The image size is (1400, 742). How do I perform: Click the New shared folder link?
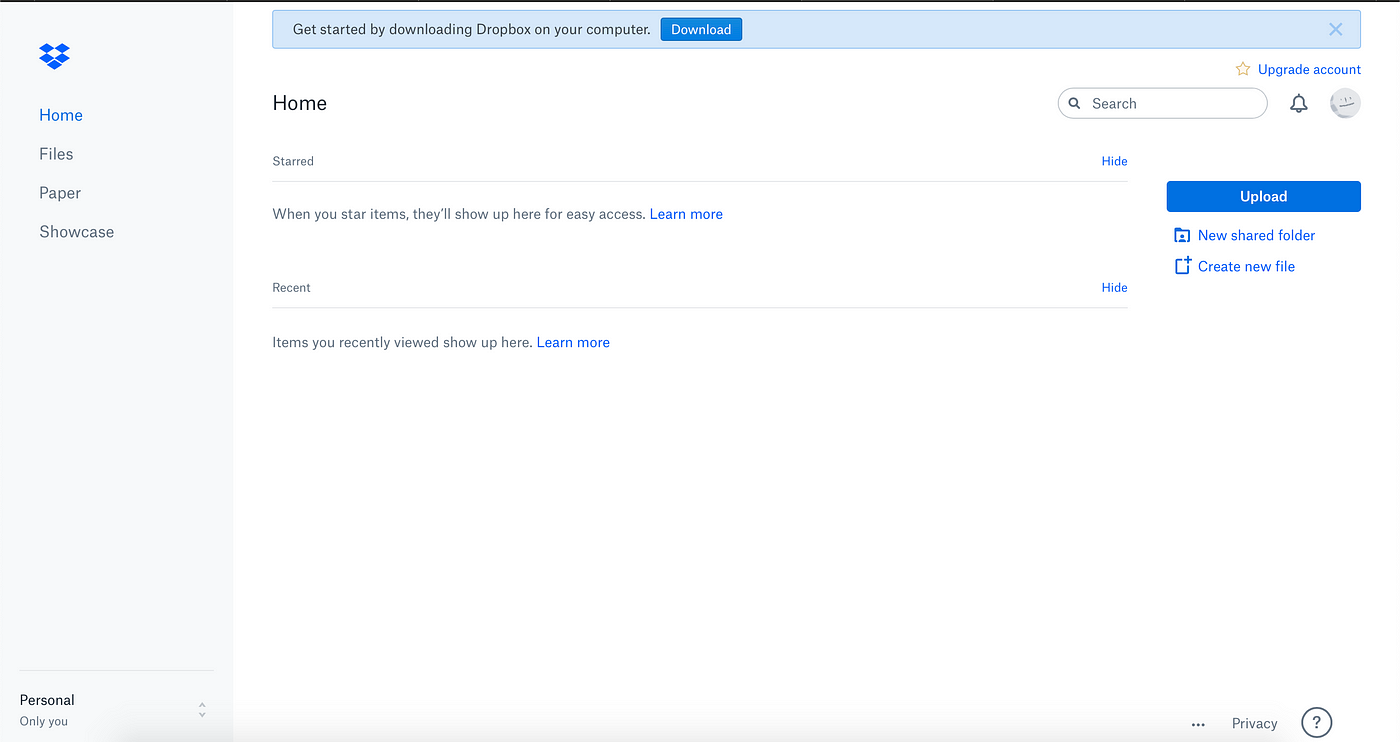[x=1256, y=235]
